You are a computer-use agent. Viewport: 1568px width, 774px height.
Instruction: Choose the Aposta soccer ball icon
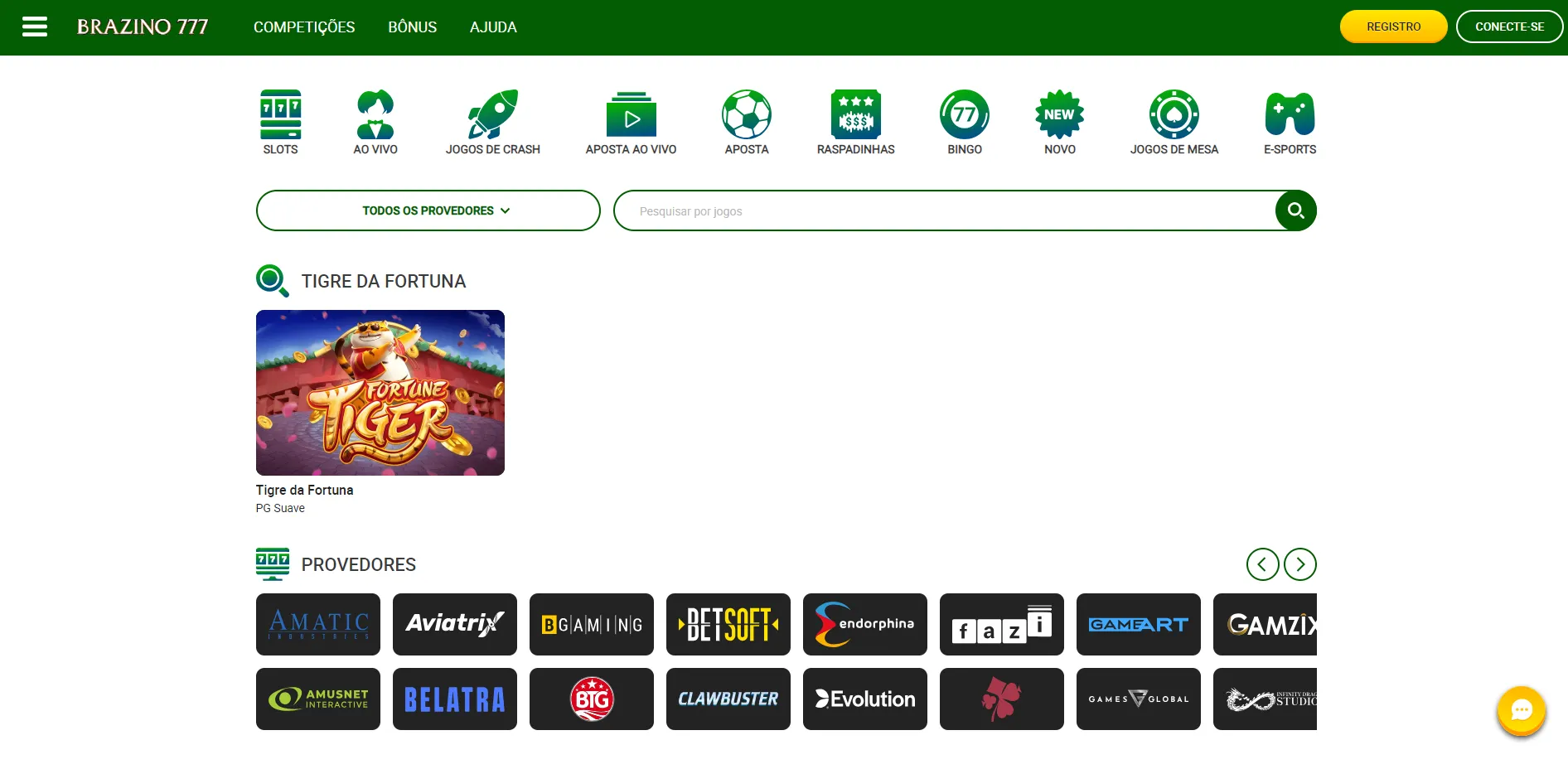point(746,115)
